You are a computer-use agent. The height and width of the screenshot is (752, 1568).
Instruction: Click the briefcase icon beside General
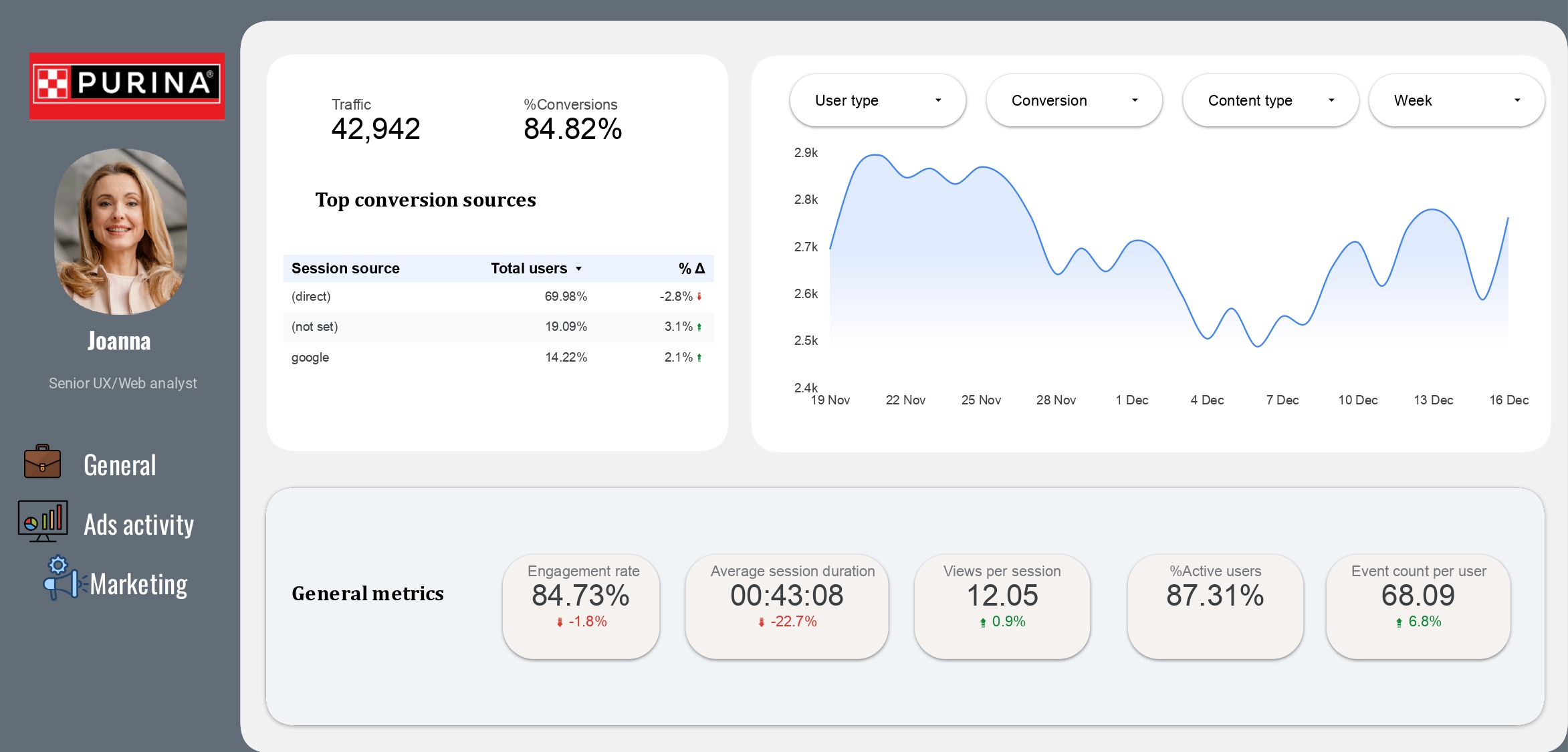click(42, 462)
